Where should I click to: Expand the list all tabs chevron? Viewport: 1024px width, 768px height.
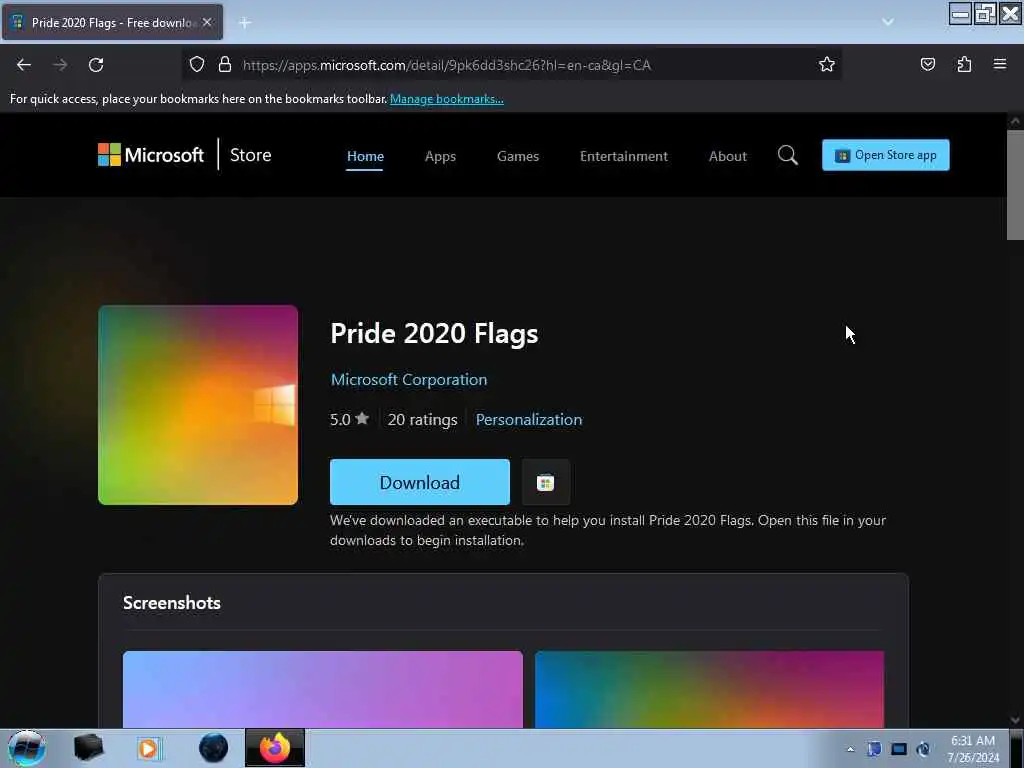pos(888,22)
